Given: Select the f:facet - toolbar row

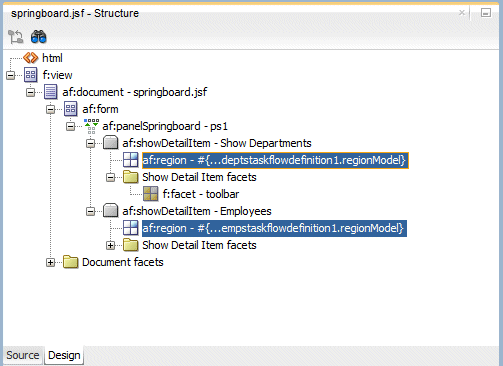Looking at the screenshot, I should pyautogui.click(x=201, y=194).
